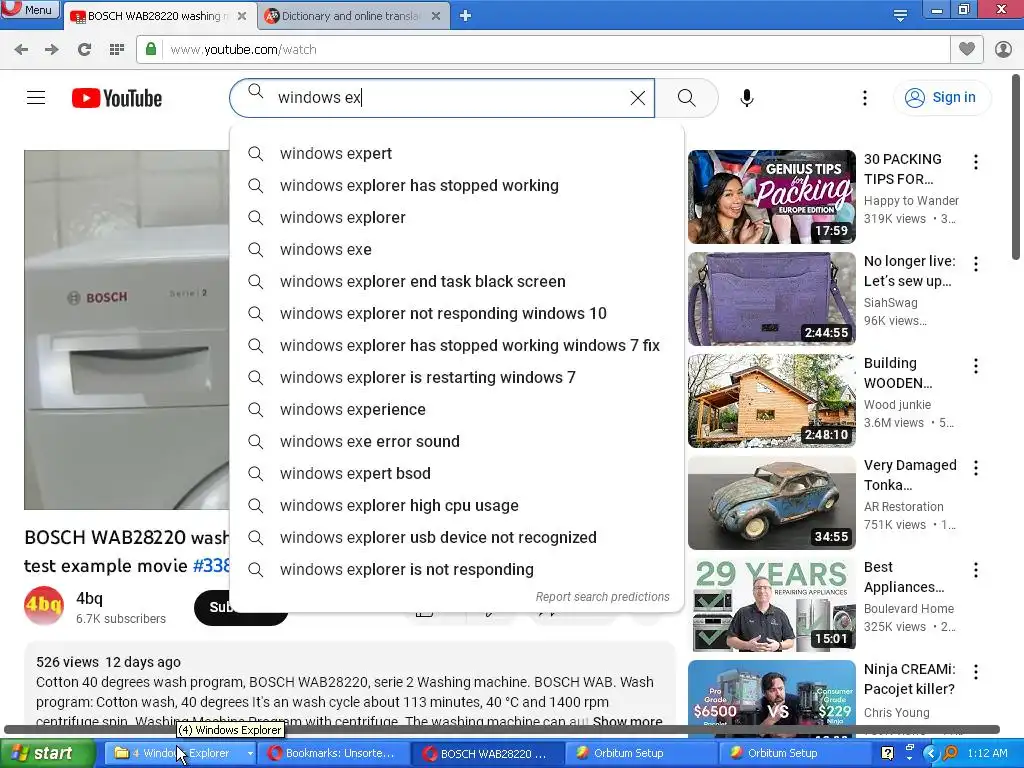
Task: Select 'windows explorer high cpu usage'
Action: tap(456, 505)
